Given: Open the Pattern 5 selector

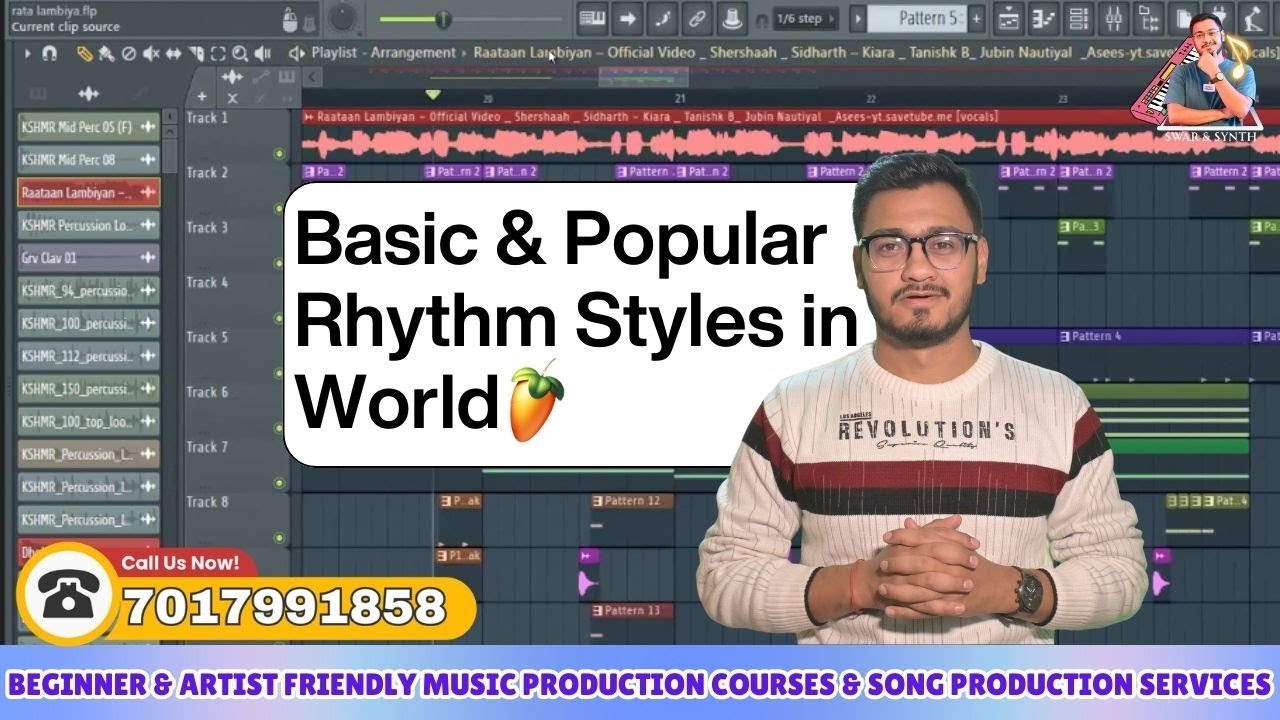Looking at the screenshot, I should pyautogui.click(x=917, y=18).
